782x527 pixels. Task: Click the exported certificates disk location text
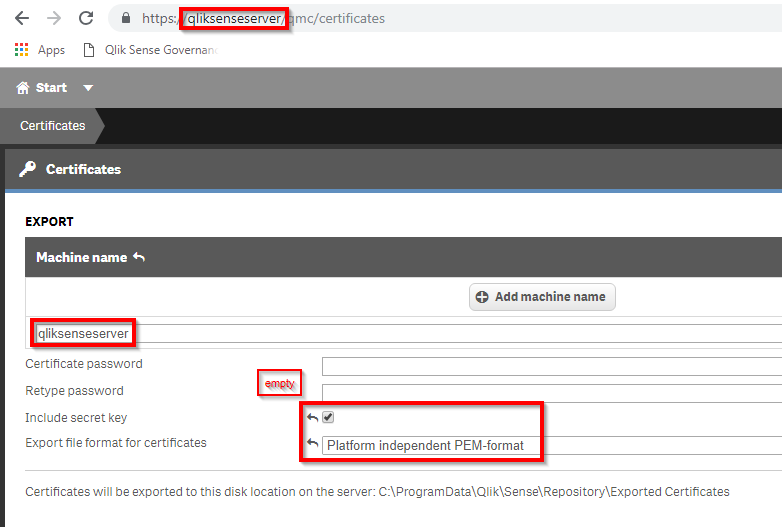click(x=378, y=492)
